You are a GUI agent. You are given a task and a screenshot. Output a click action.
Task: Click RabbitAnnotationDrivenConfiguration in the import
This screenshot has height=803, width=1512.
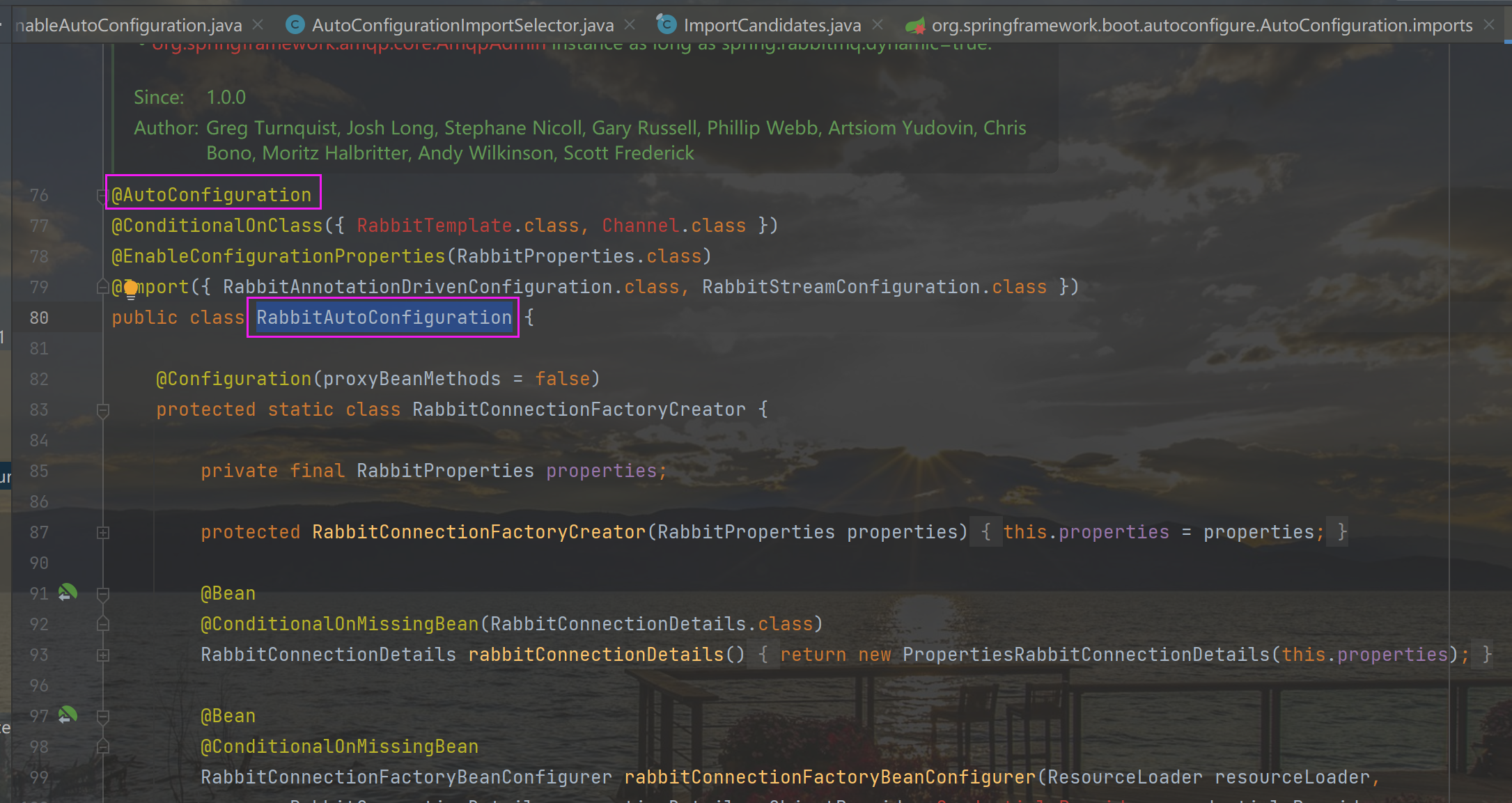click(x=418, y=287)
